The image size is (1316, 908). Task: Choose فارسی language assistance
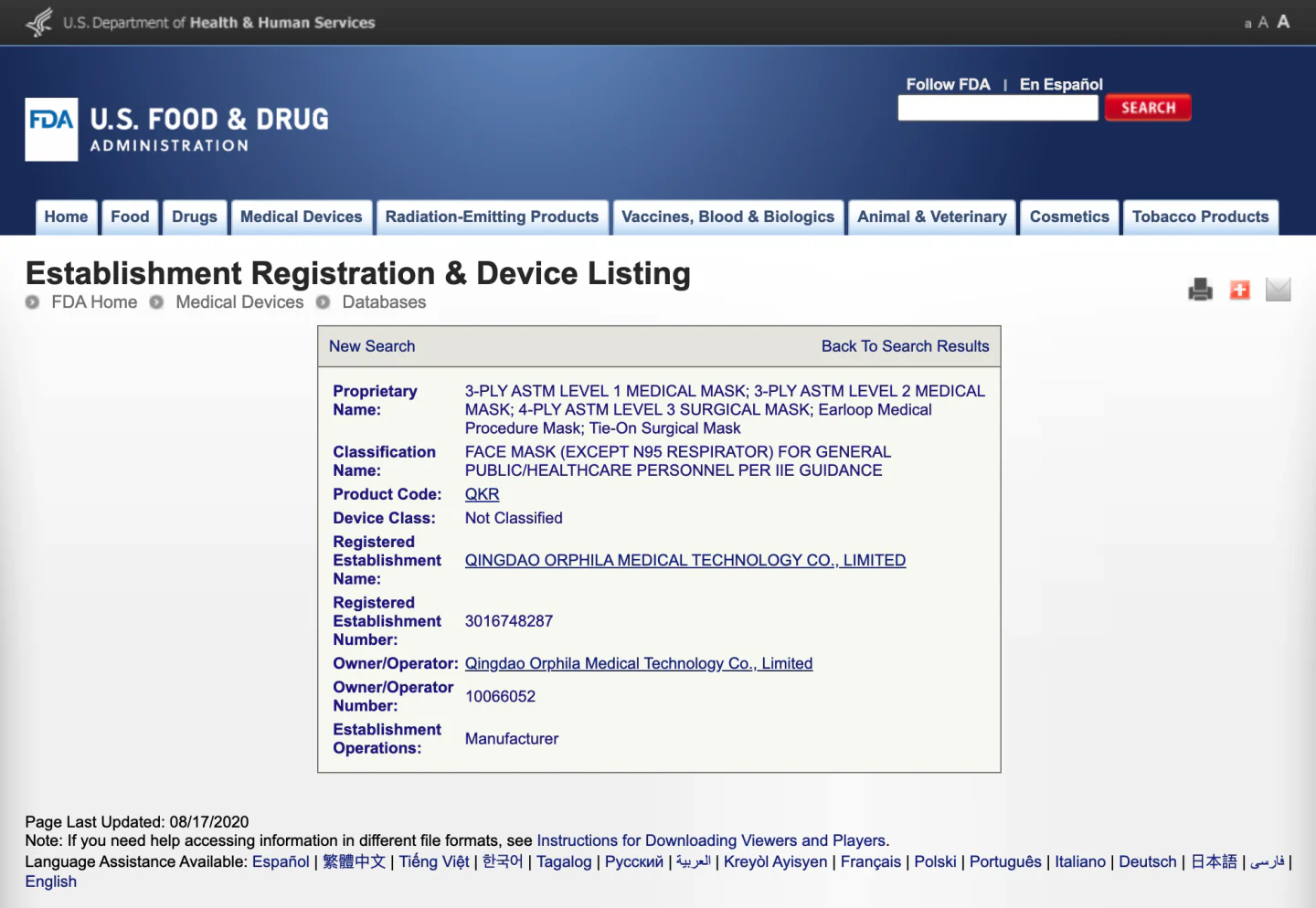[x=1268, y=861]
